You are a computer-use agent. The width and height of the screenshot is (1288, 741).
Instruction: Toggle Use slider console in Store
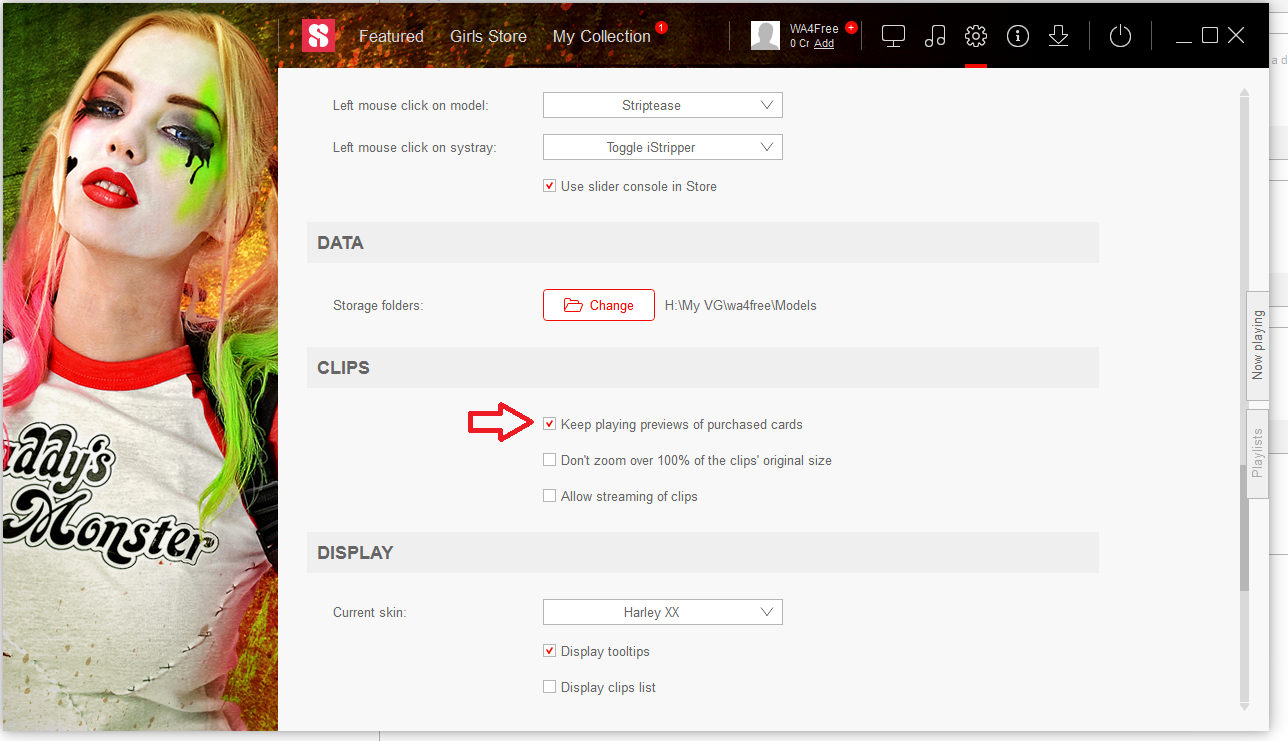(x=549, y=186)
